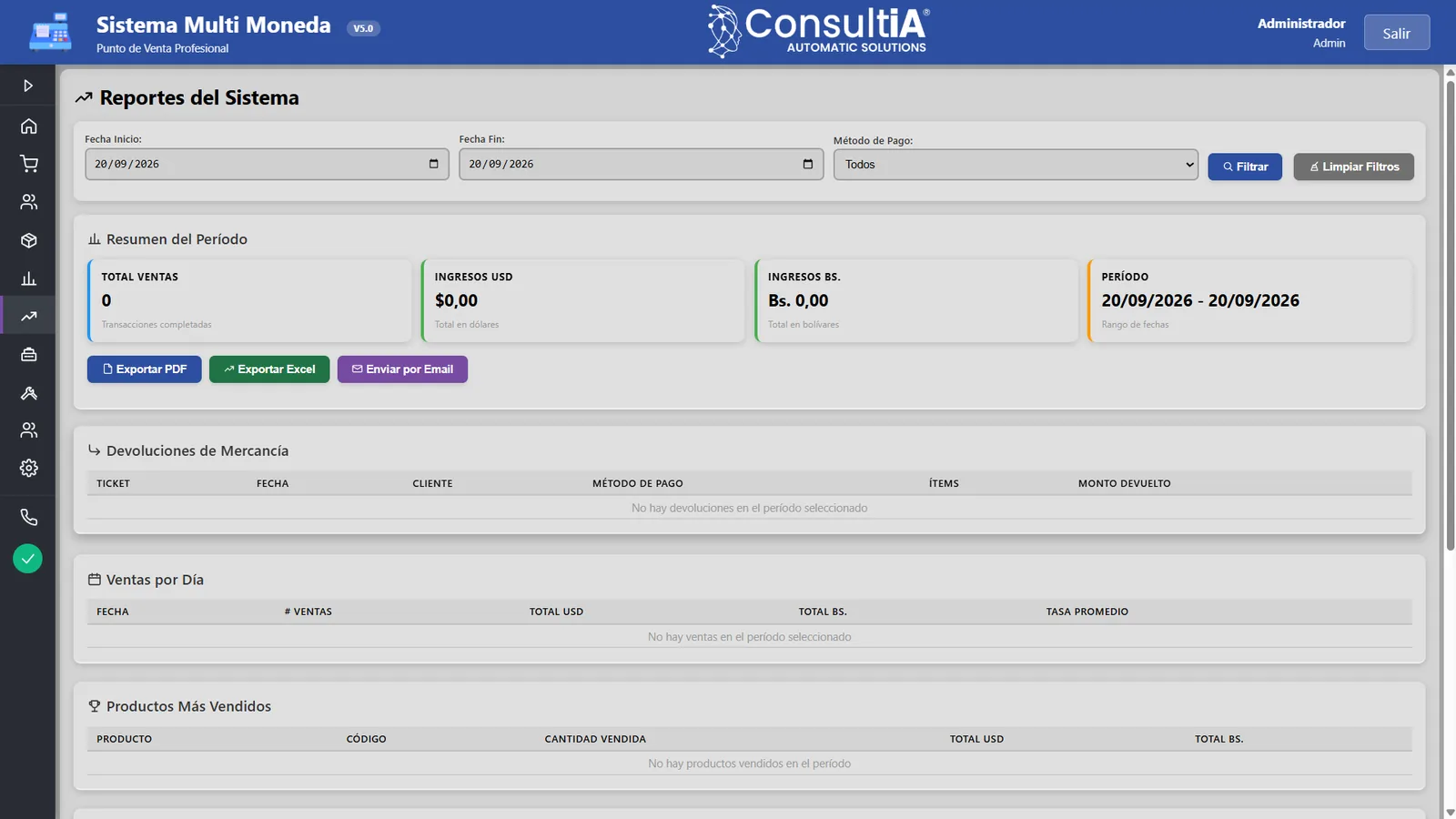The width and height of the screenshot is (1456, 819).
Task: Open the users icon above the settings gear
Action: pyautogui.click(x=29, y=430)
